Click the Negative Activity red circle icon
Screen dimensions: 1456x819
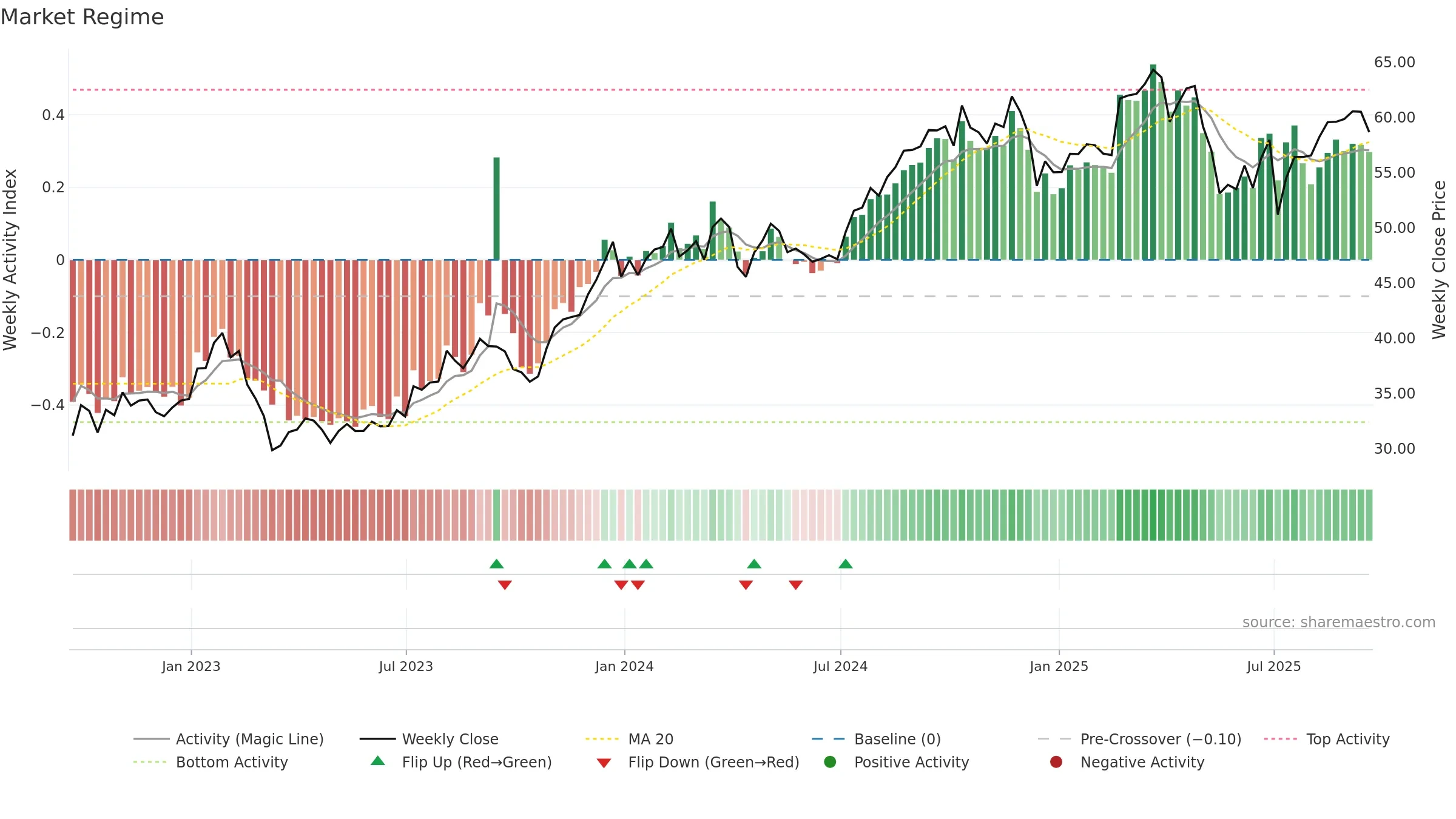point(1056,761)
